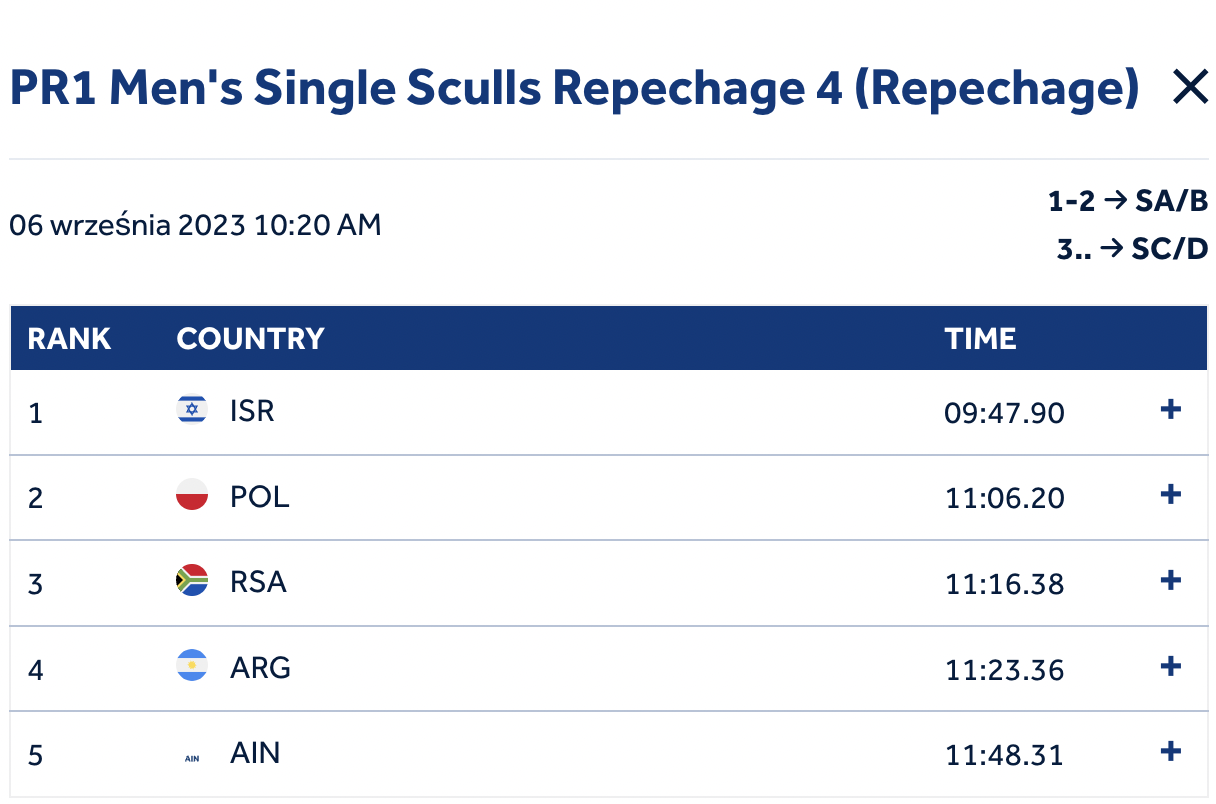Expand the AIN row details
The width and height of the screenshot is (1216, 804).
[1170, 752]
